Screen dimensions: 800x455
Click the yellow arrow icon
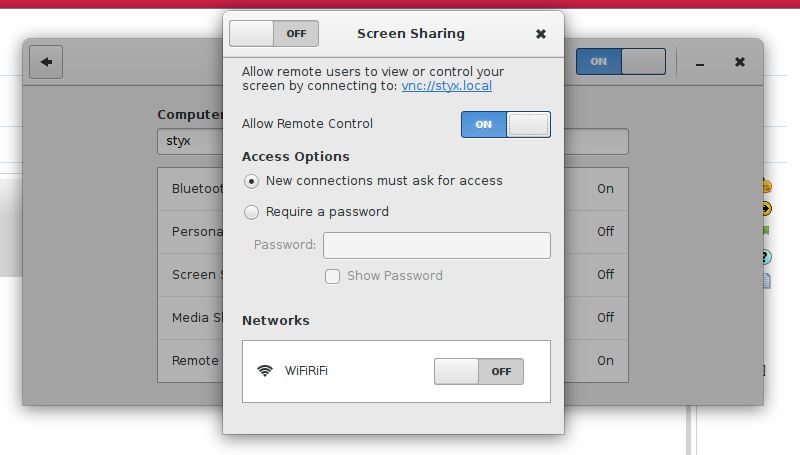766,208
